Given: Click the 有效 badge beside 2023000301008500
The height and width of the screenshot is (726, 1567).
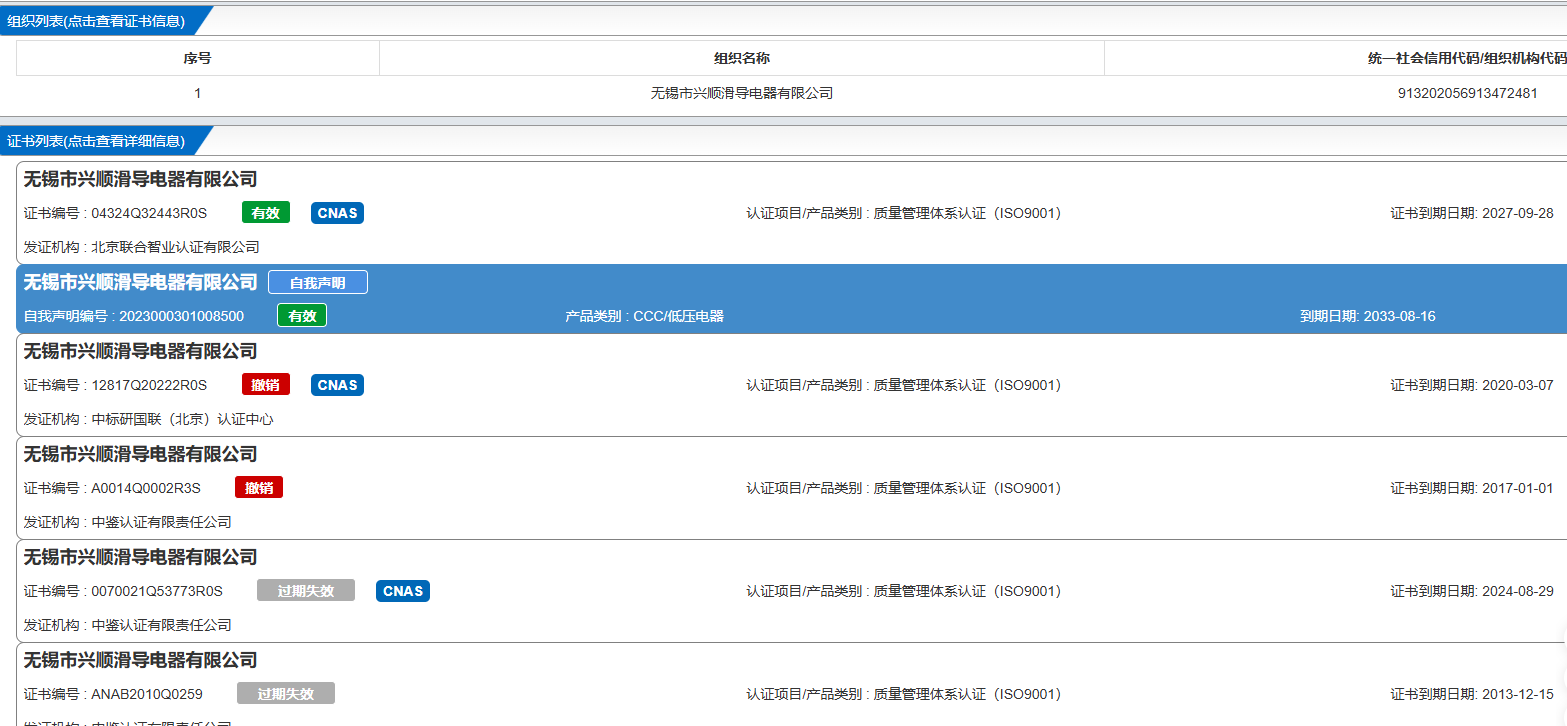Looking at the screenshot, I should click(x=302, y=316).
